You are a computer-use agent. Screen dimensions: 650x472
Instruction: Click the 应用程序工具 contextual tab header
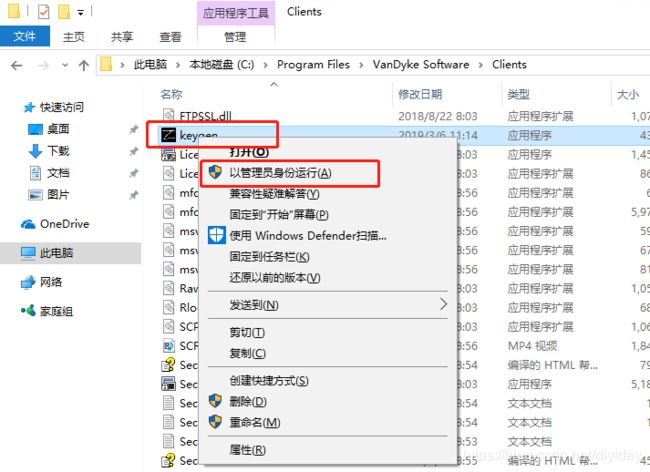click(x=235, y=13)
